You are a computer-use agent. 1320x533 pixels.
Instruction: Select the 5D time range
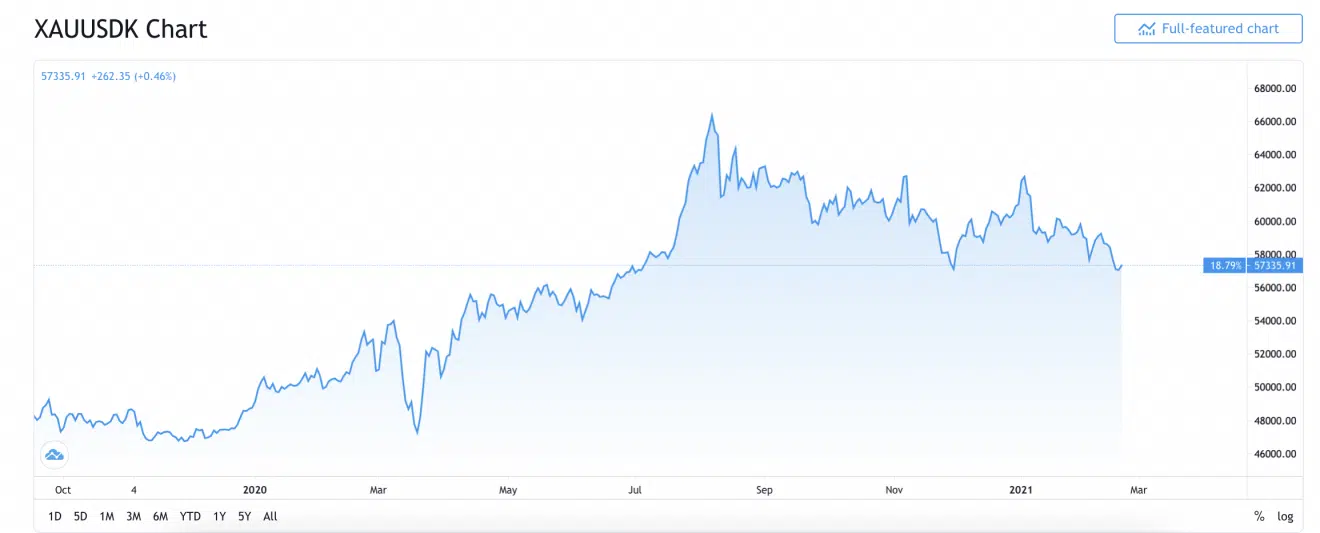tap(81, 517)
